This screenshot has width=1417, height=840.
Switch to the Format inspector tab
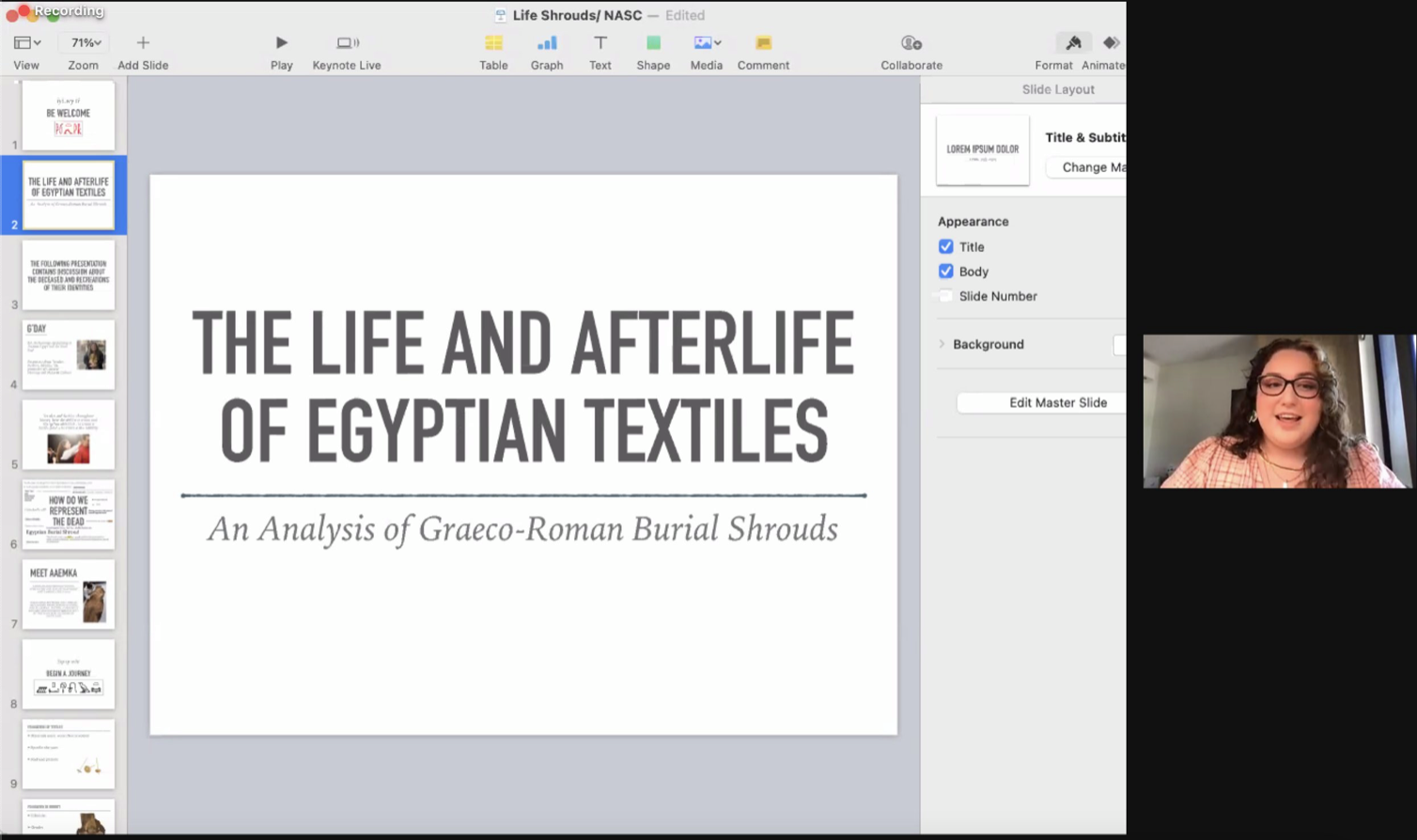(x=1072, y=43)
